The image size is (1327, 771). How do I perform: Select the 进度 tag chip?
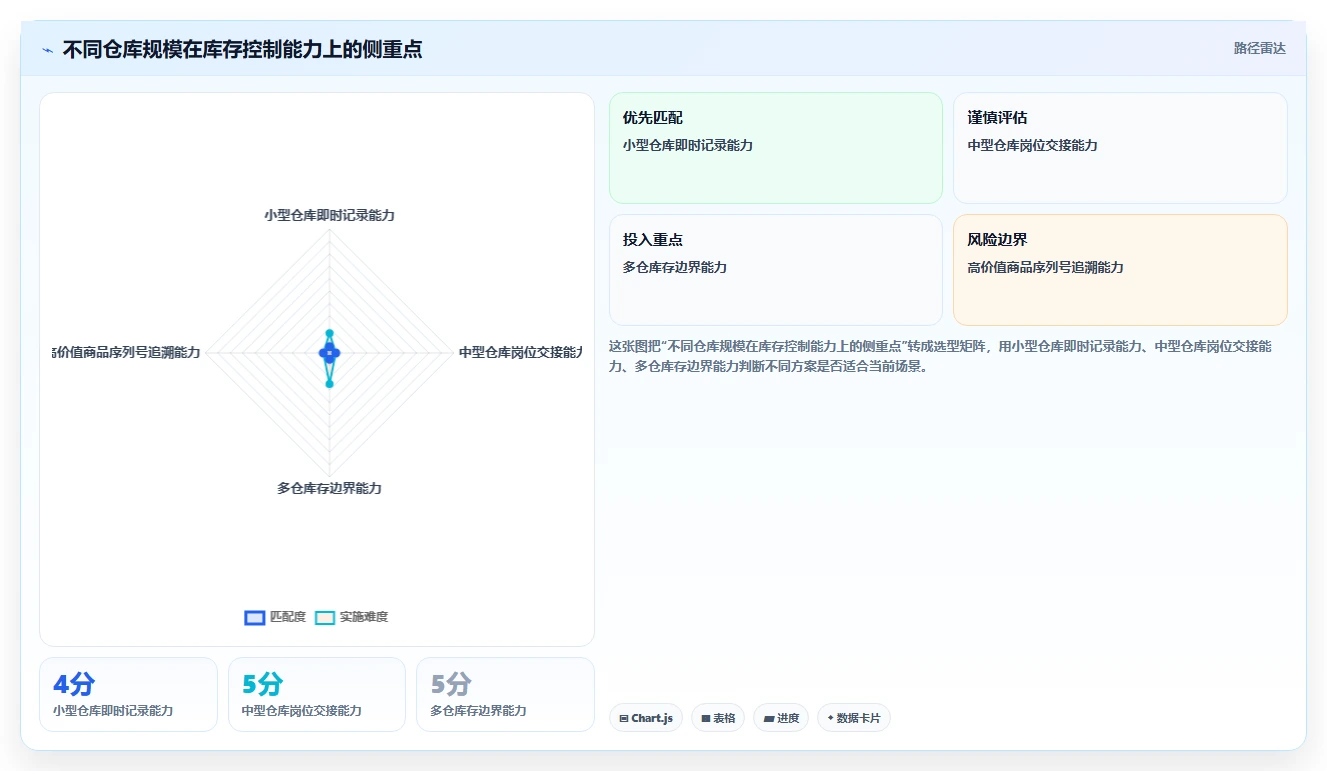[781, 718]
